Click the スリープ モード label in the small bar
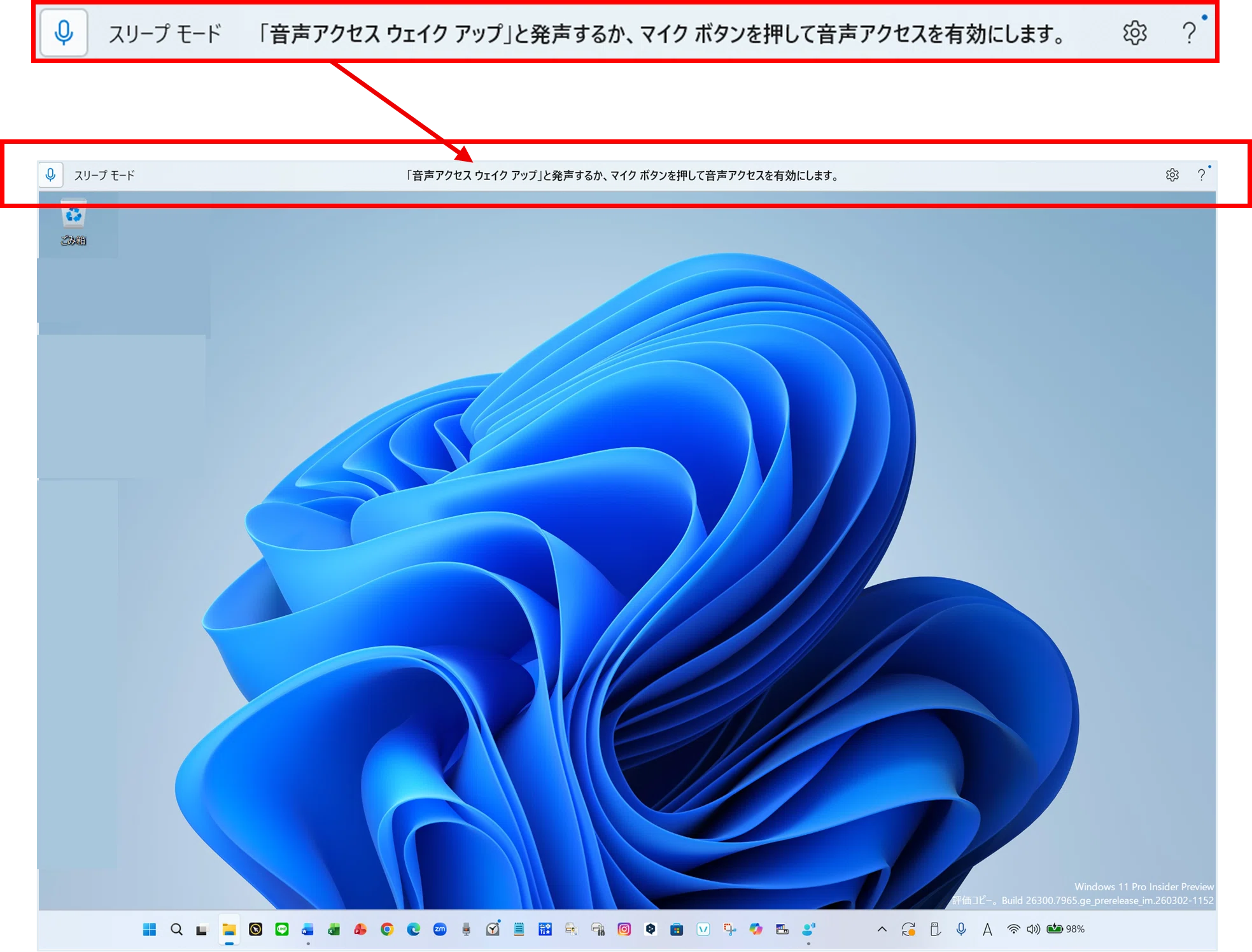Screen dimensions: 1252x952 (x=104, y=176)
